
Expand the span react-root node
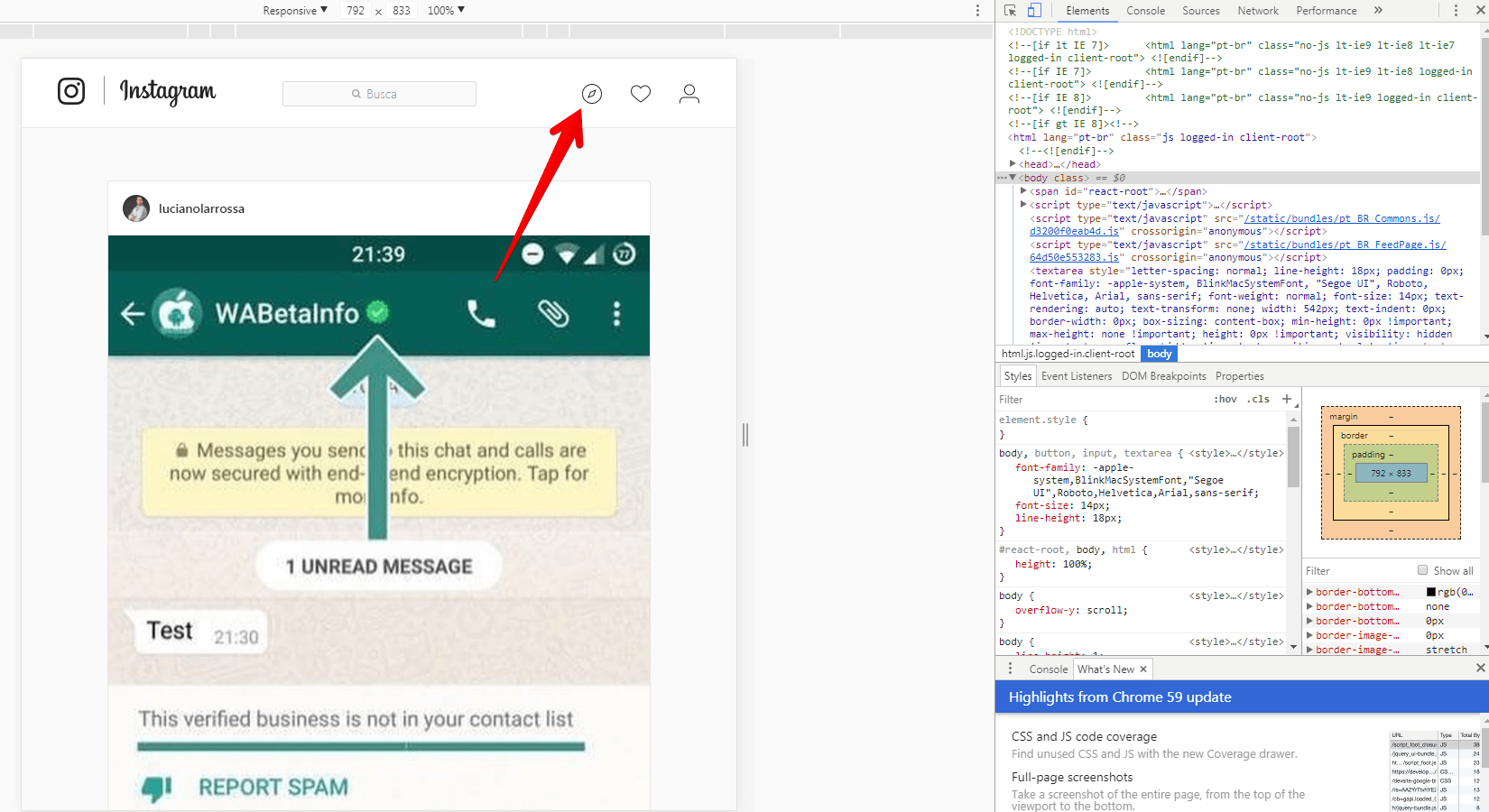tap(1023, 191)
